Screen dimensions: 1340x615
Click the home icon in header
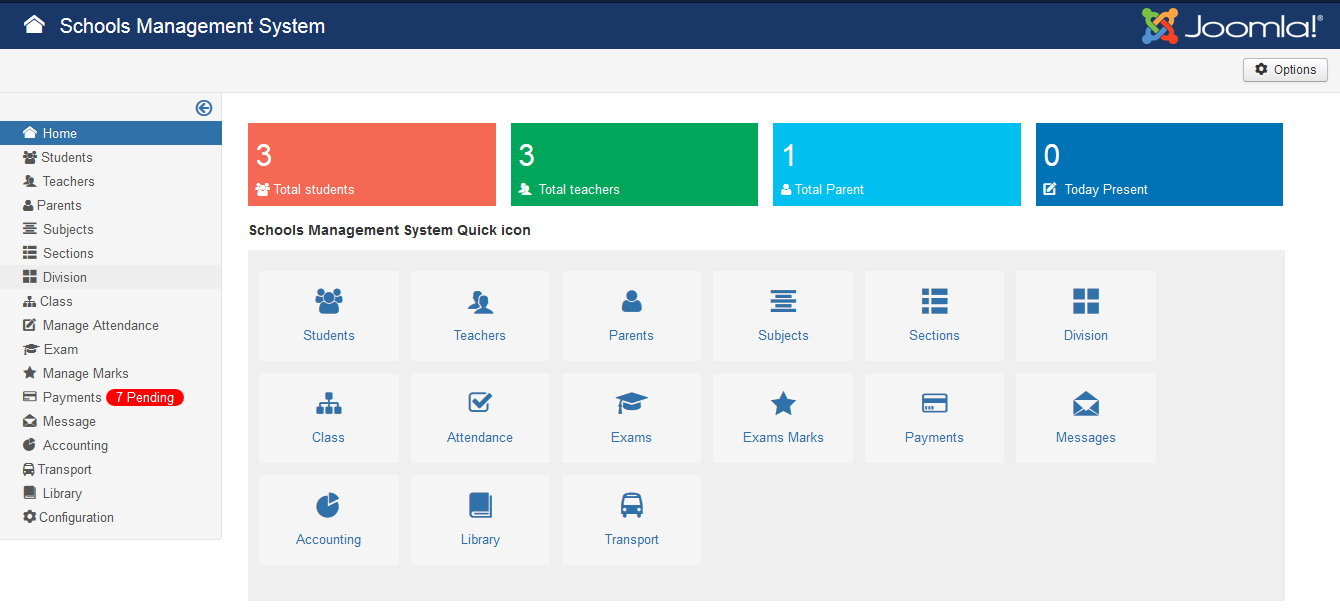[x=35, y=25]
